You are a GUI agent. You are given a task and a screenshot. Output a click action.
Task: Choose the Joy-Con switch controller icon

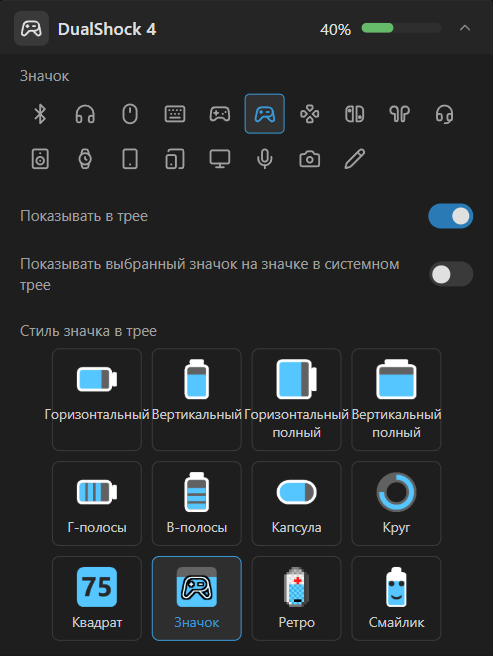click(x=354, y=114)
